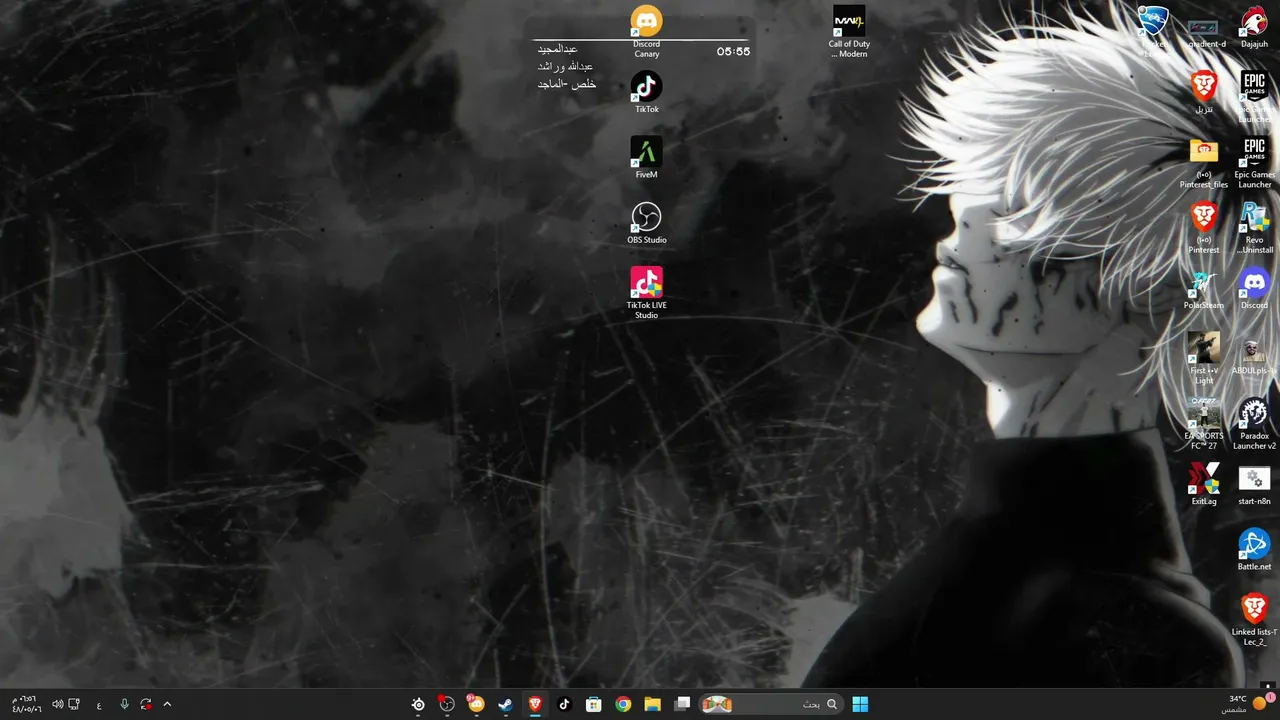Select the FiveM desktop icon

tap(646, 157)
